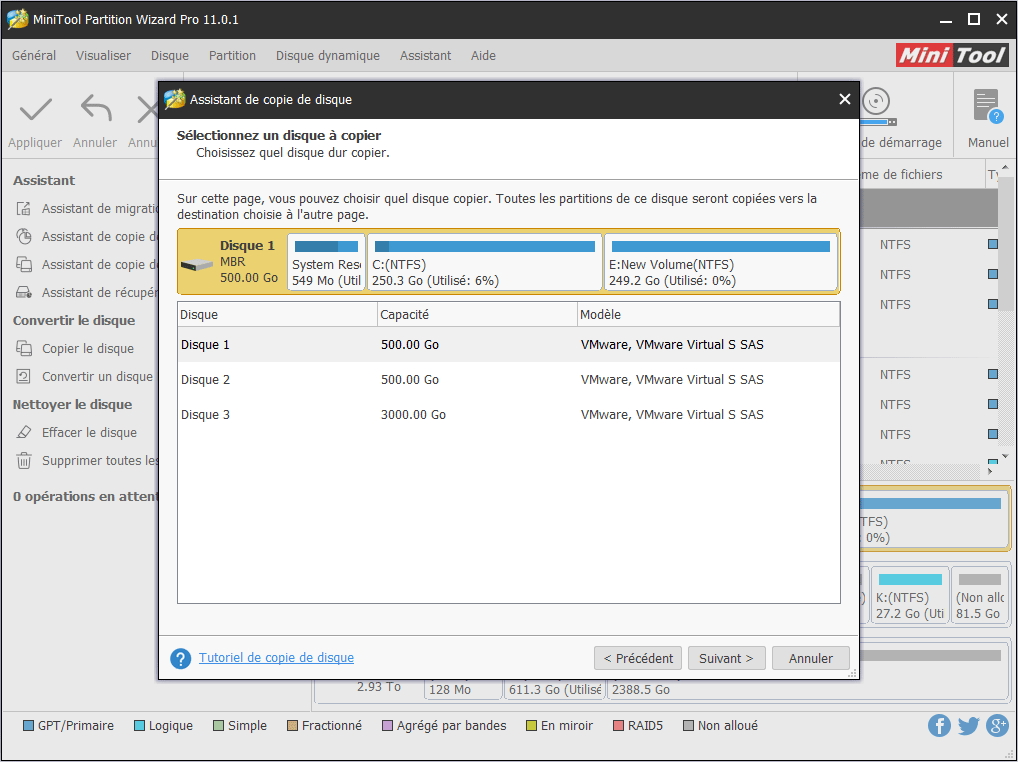Screen dimensions: 1018x762
Task: Click Disque 2 model VMware cell
Action: pyautogui.click(x=672, y=380)
